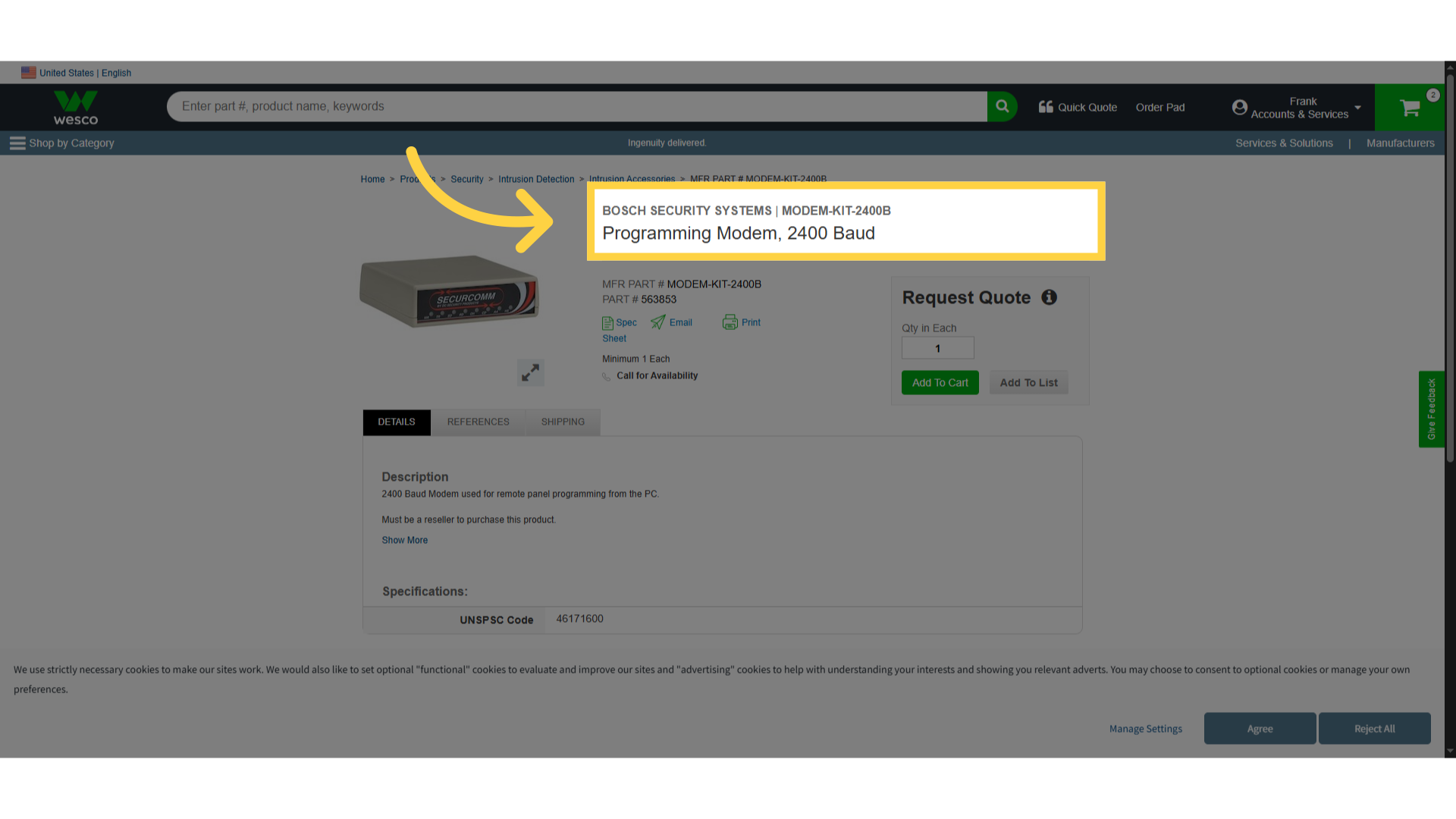Viewport: 1456px width, 819px height.
Task: Open the Wesco logo homepage
Action: click(x=76, y=108)
